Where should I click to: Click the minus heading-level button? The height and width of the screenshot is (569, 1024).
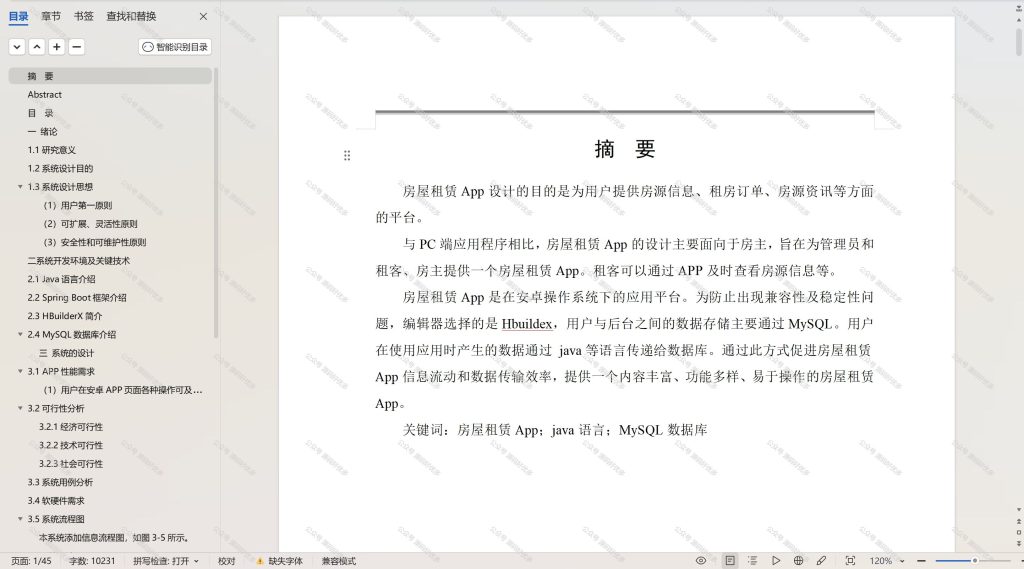coord(76,47)
